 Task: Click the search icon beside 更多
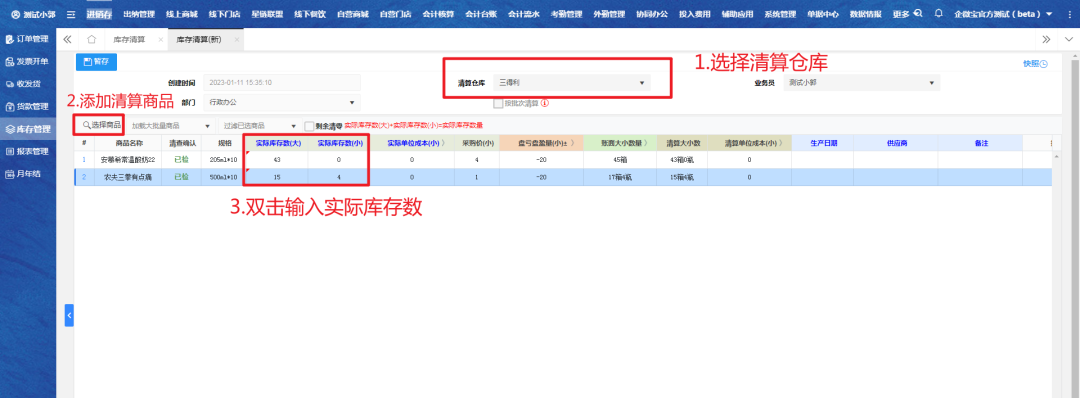918,14
